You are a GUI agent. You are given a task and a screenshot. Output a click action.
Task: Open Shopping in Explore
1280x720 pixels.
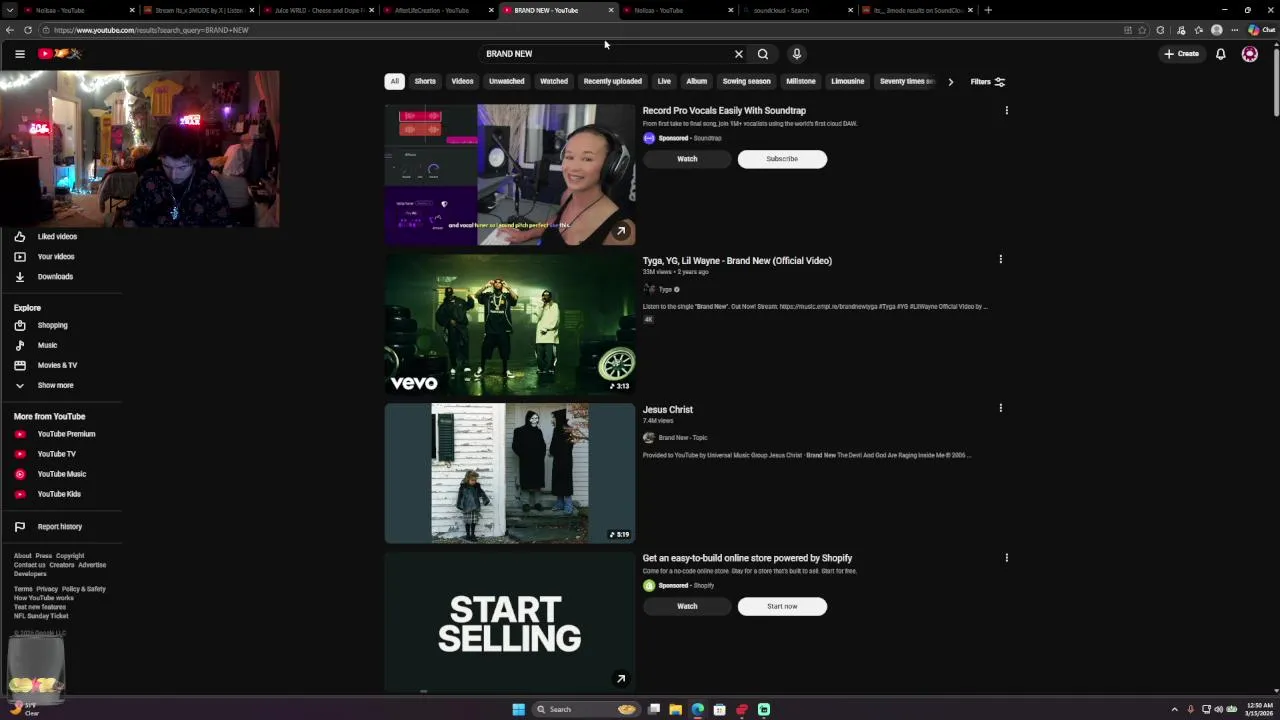click(53, 325)
